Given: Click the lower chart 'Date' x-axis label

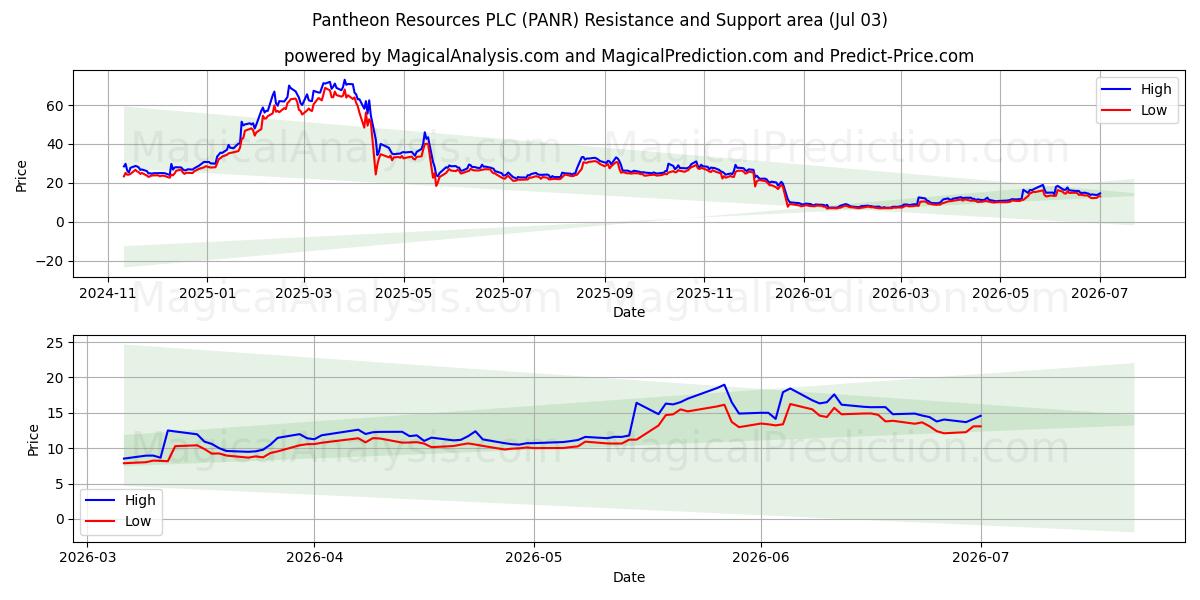Looking at the screenshot, I should click(629, 577).
